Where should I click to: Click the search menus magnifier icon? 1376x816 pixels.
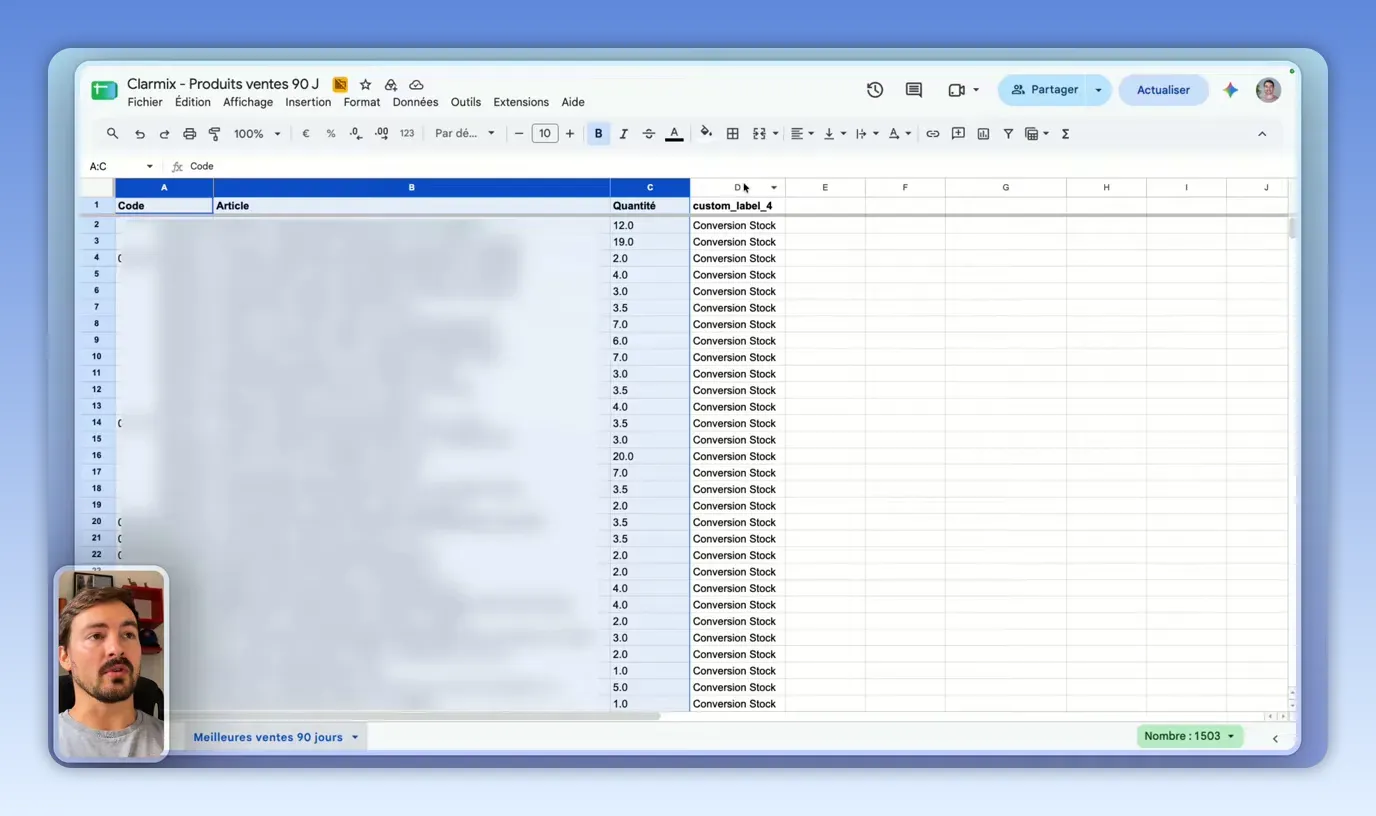click(112, 134)
